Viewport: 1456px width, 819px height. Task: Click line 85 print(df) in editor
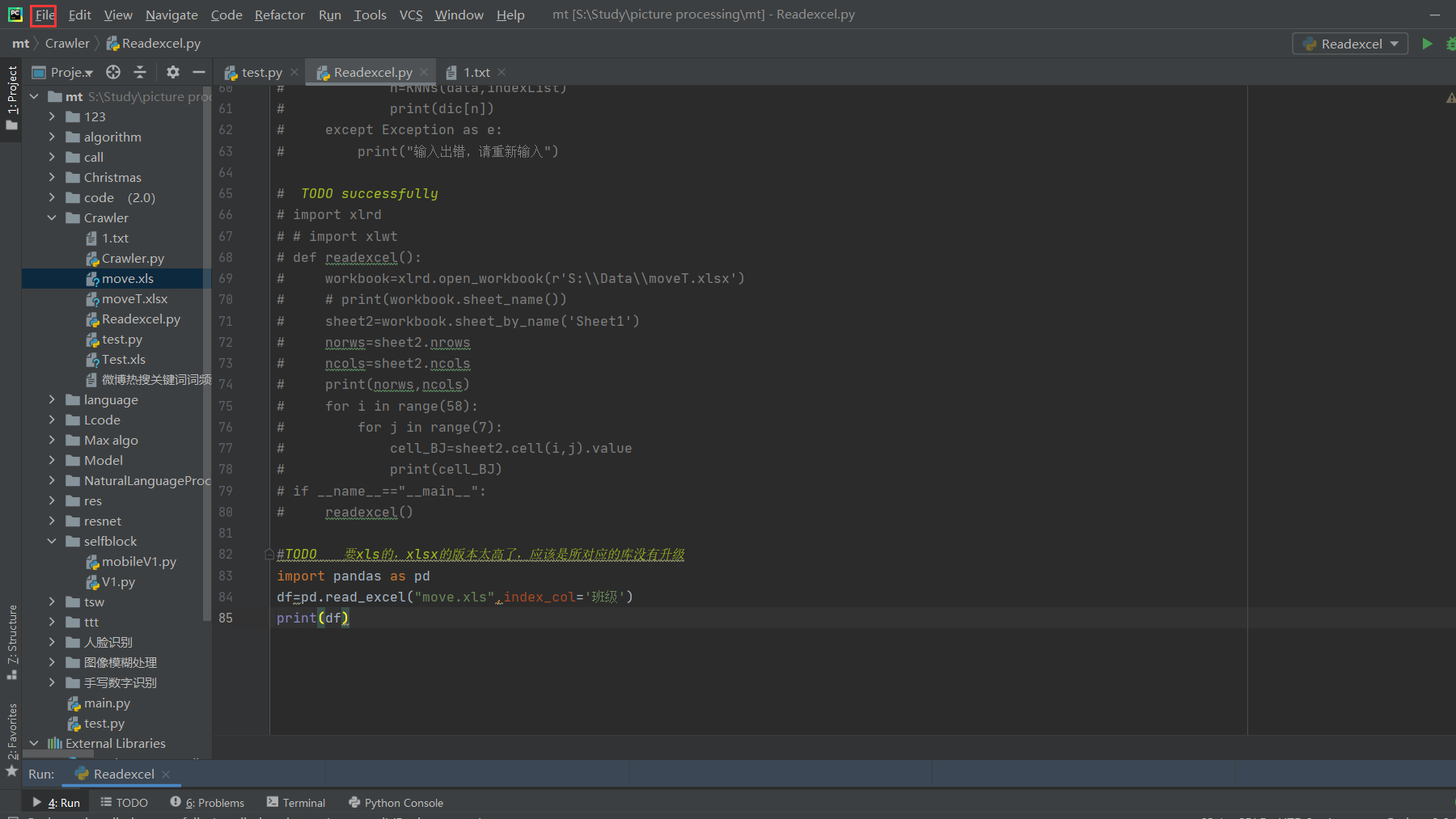313,618
